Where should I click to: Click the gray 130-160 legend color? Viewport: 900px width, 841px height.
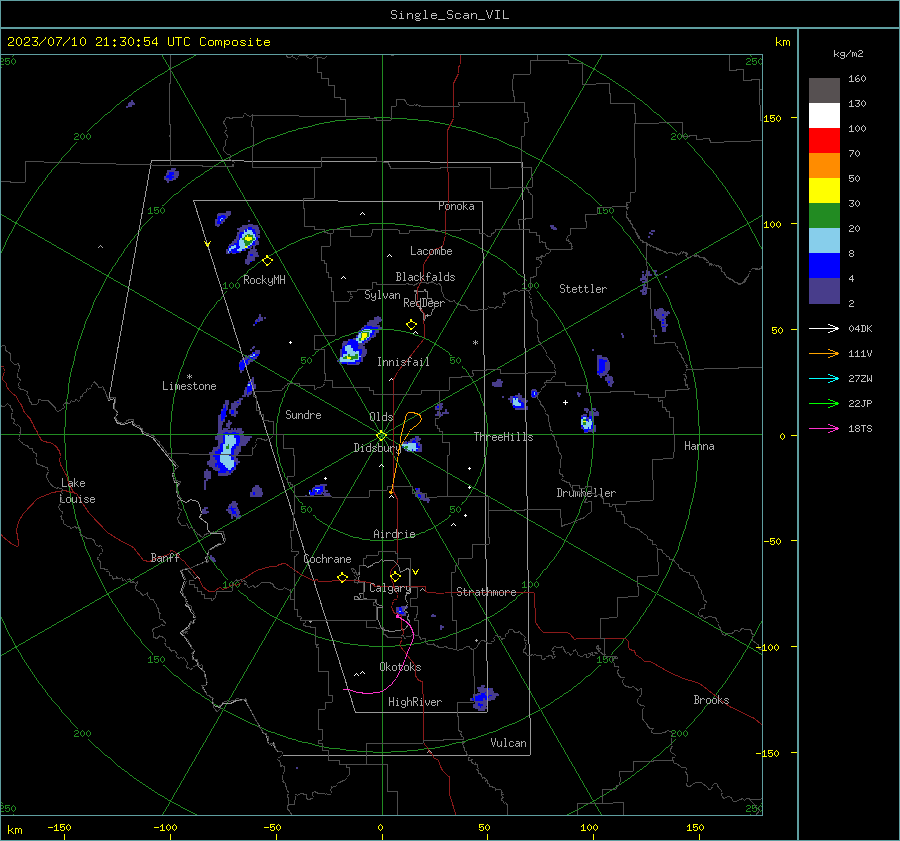point(824,91)
